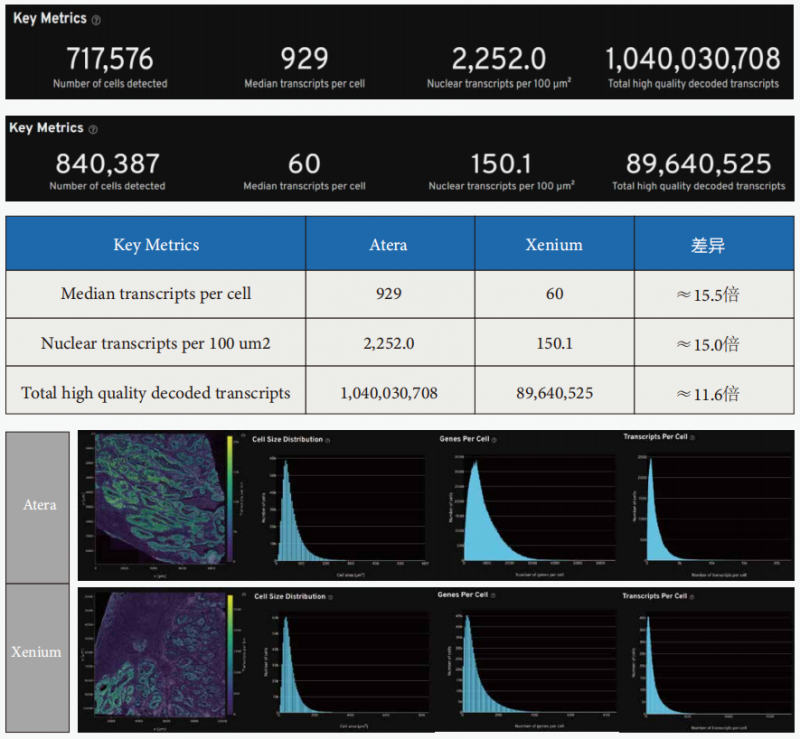Click the Xenium Genes Per Cell histogram

point(539,661)
